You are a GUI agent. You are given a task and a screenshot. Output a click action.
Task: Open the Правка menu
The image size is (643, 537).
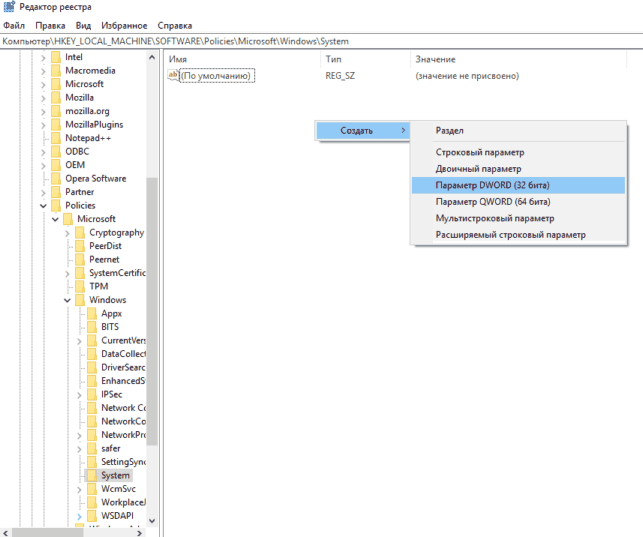click(x=50, y=25)
